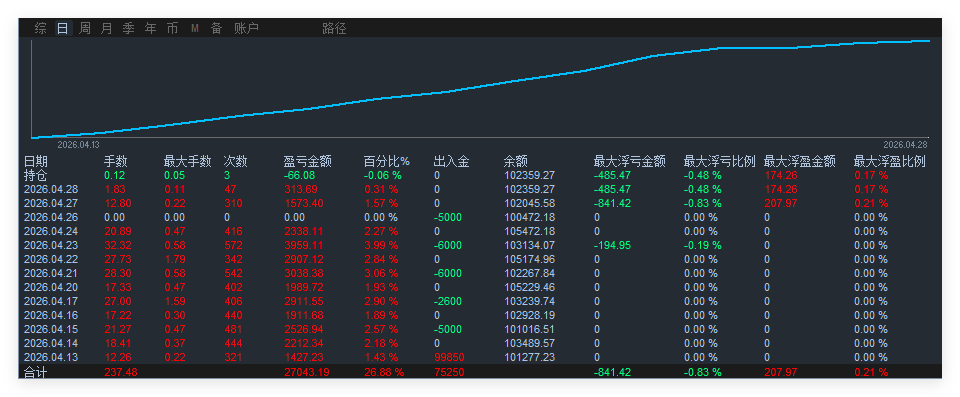Click the total profit value 27043.19
Image resolution: width=960 pixels, height=397 pixels.
(307, 372)
